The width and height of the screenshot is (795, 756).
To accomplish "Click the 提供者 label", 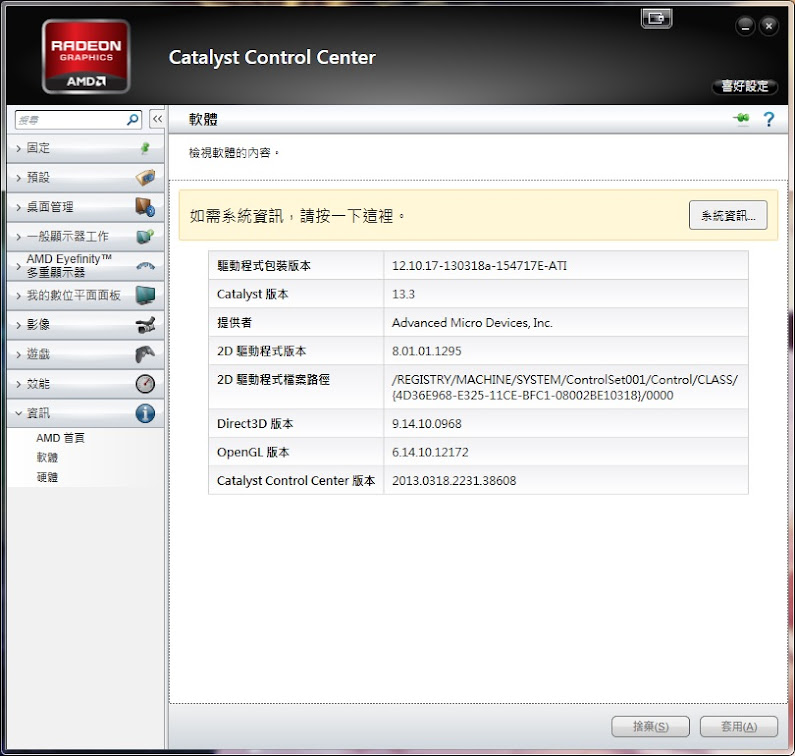I will click(234, 322).
